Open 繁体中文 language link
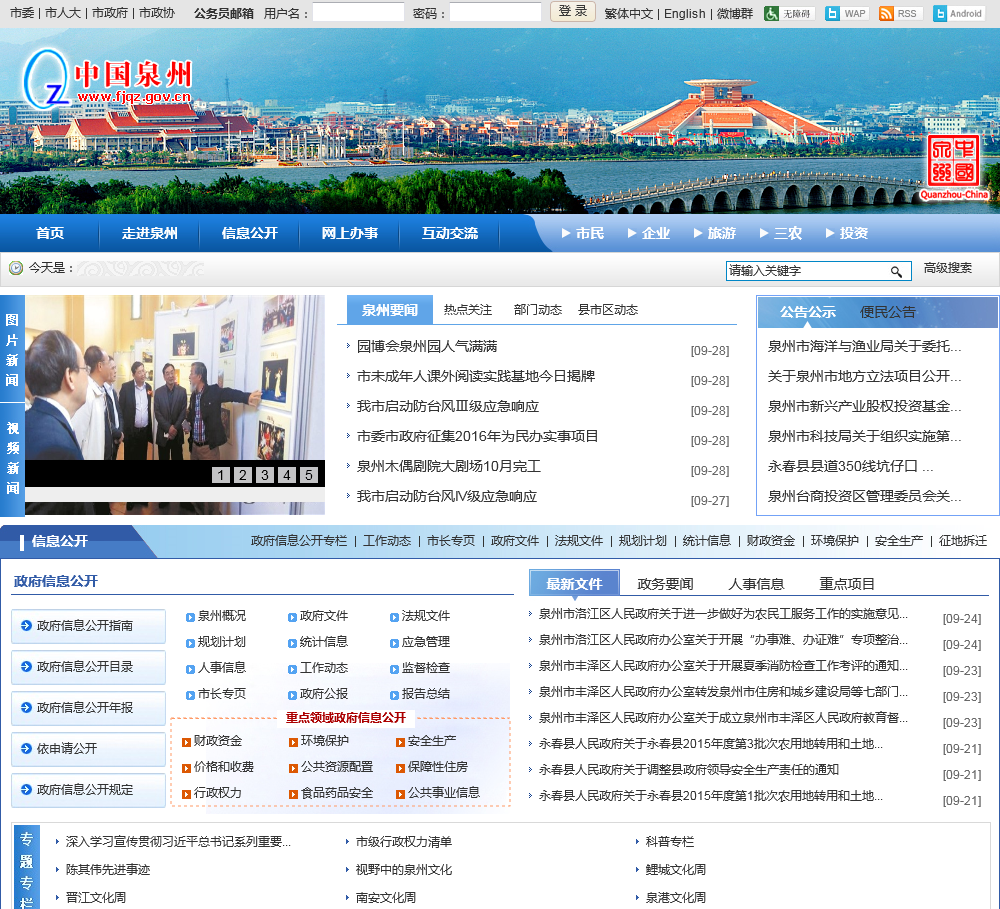The width and height of the screenshot is (1000, 909). [629, 13]
